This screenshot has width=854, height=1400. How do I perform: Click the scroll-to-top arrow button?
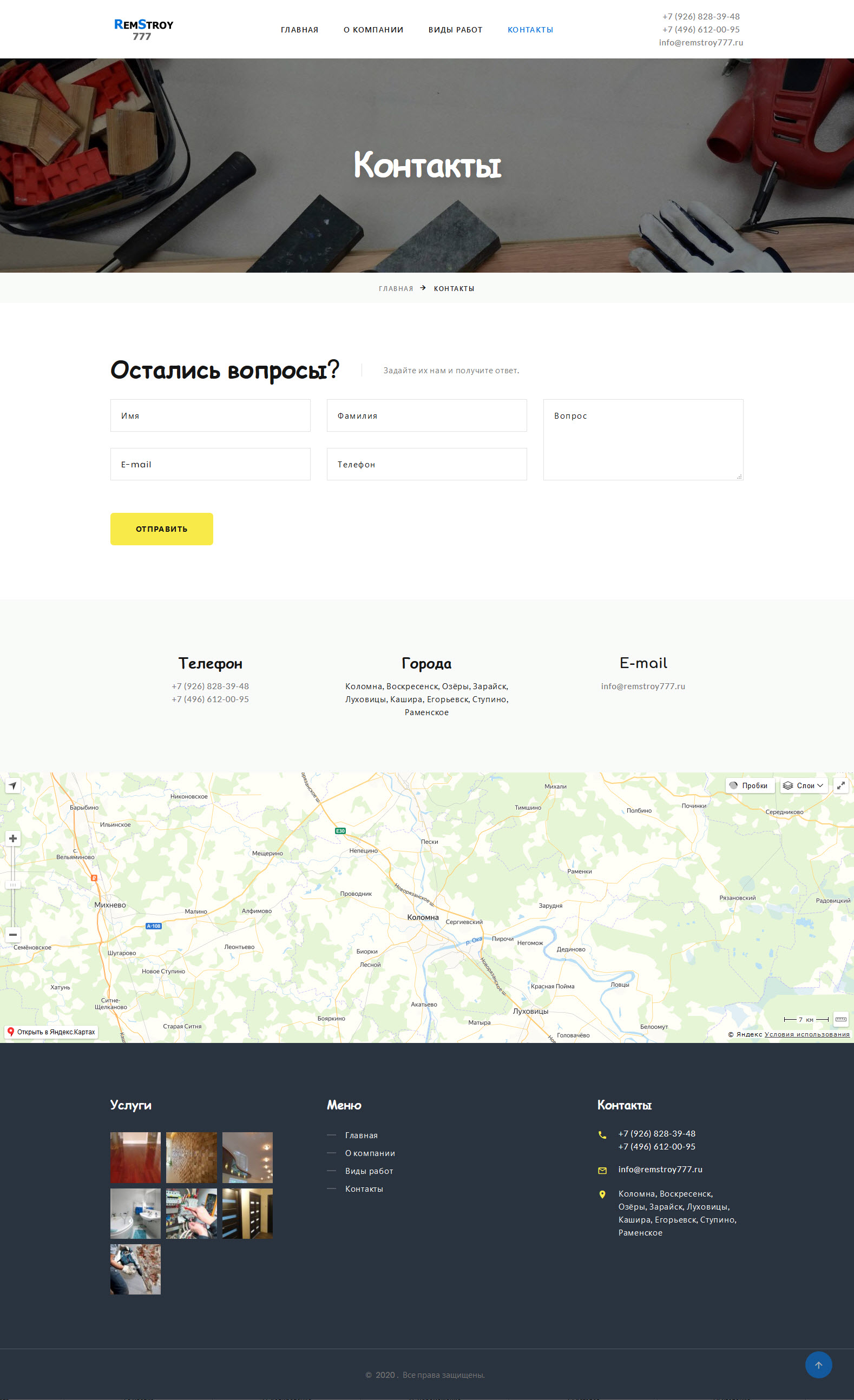(818, 1365)
